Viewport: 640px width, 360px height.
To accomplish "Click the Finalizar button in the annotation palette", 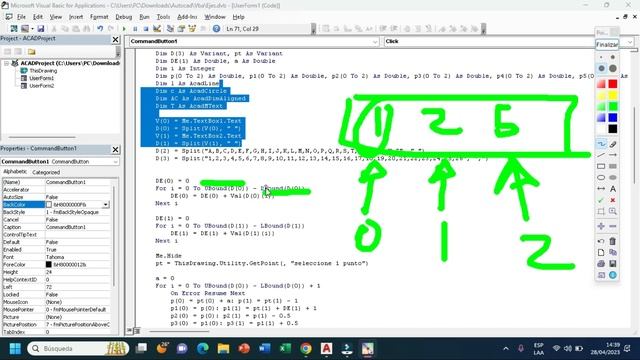I will click(607, 44).
